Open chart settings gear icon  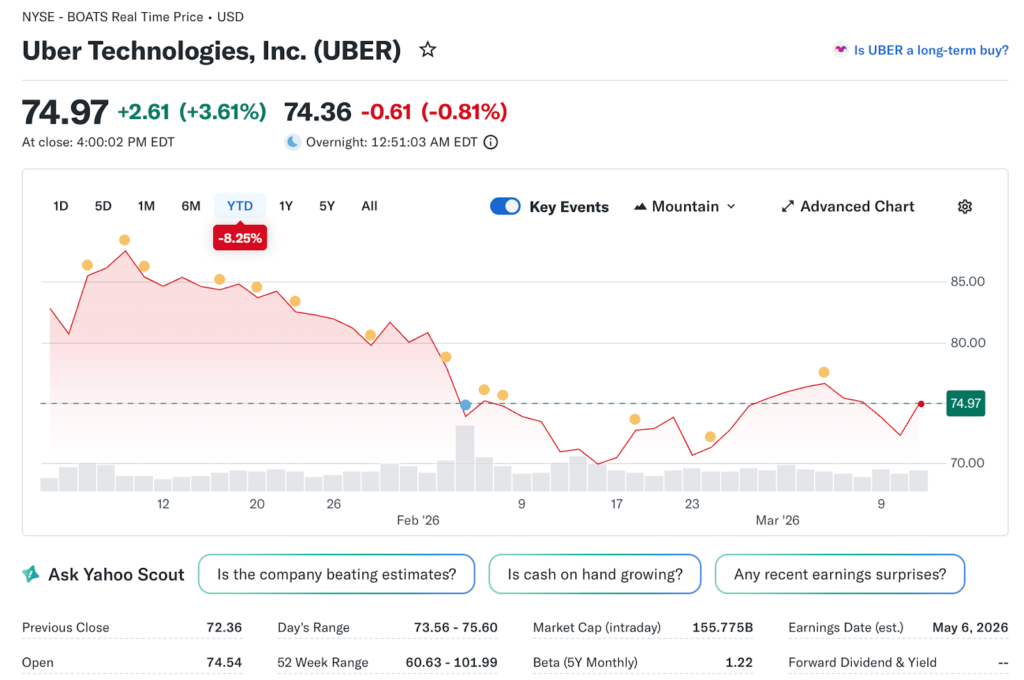[x=964, y=207]
